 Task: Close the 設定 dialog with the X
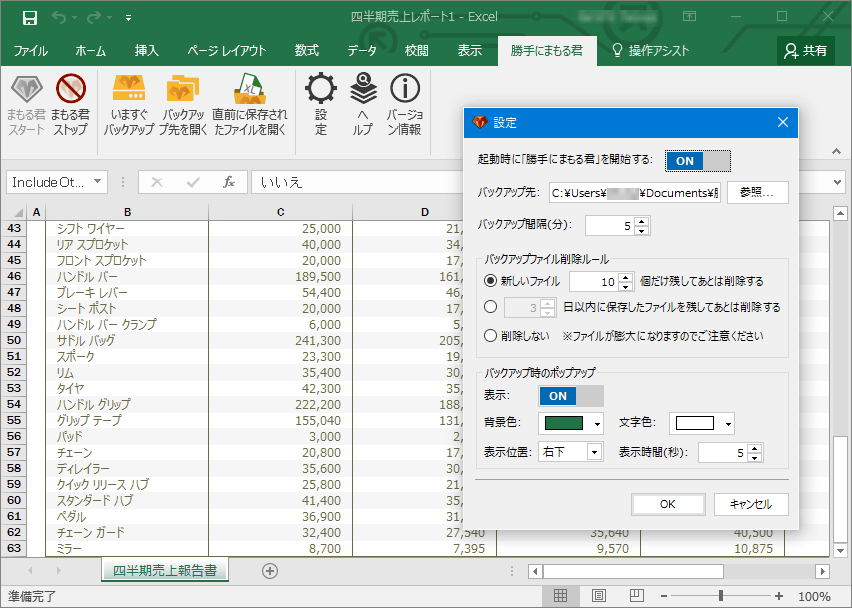click(x=782, y=122)
